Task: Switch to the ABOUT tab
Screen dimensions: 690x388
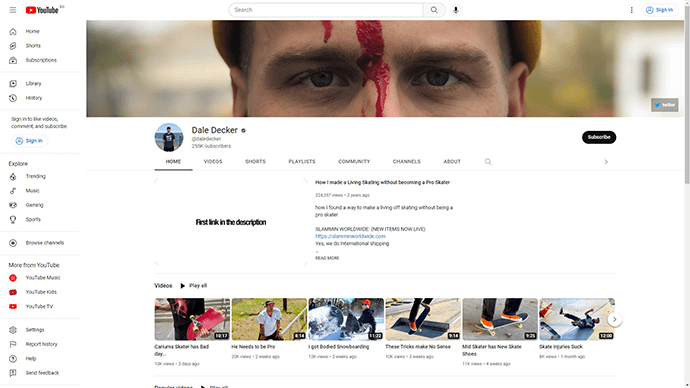Action: (x=452, y=162)
